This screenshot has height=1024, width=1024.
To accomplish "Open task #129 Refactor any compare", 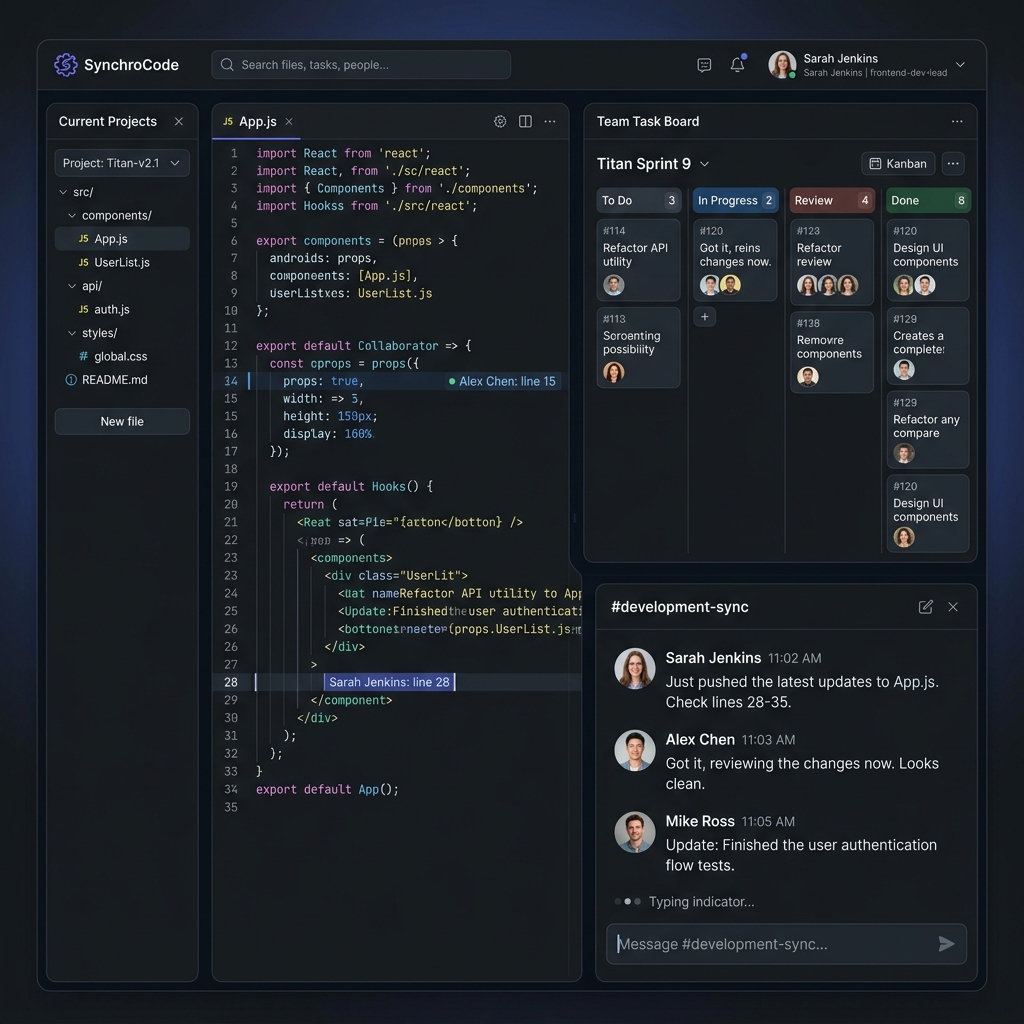I will click(x=928, y=429).
